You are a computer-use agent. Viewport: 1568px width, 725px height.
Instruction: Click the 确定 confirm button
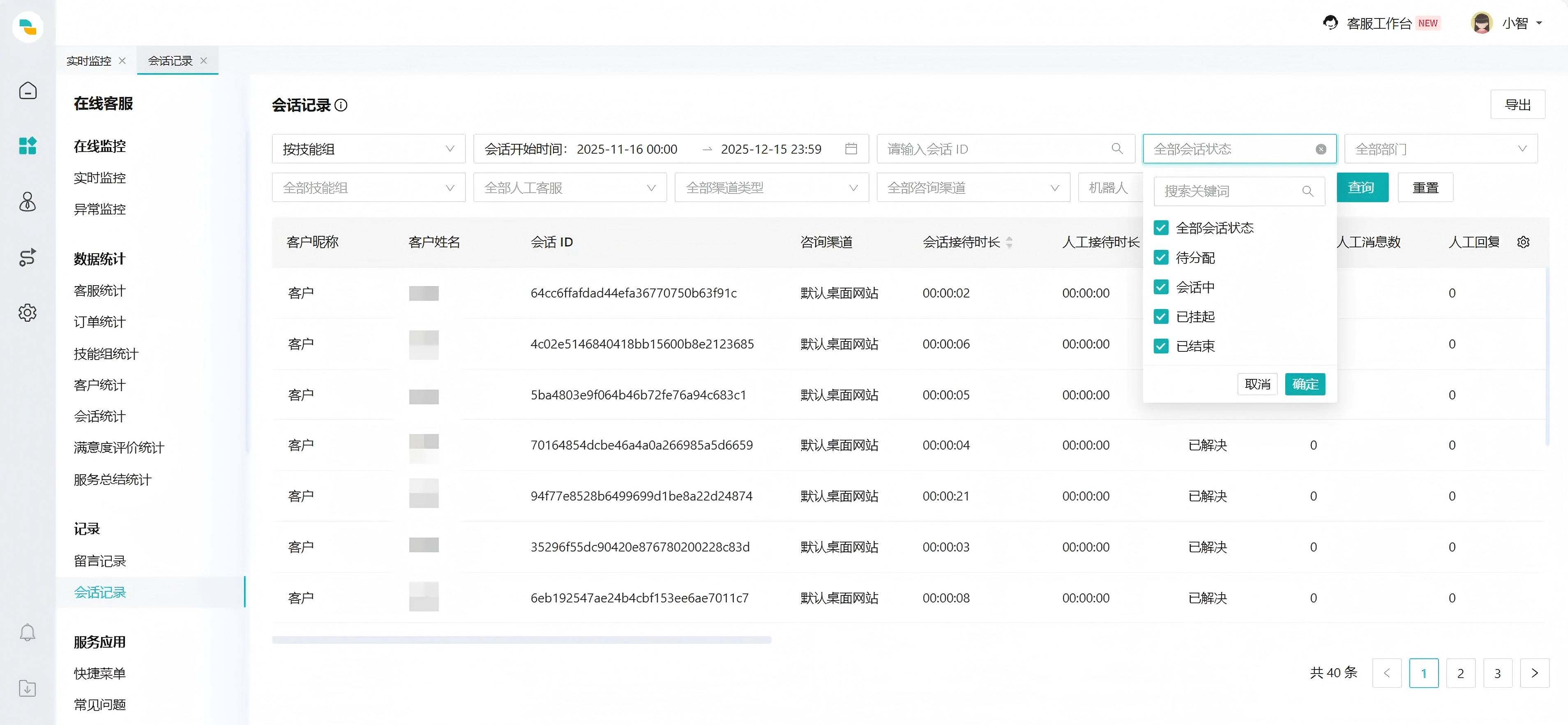pyautogui.click(x=1305, y=384)
